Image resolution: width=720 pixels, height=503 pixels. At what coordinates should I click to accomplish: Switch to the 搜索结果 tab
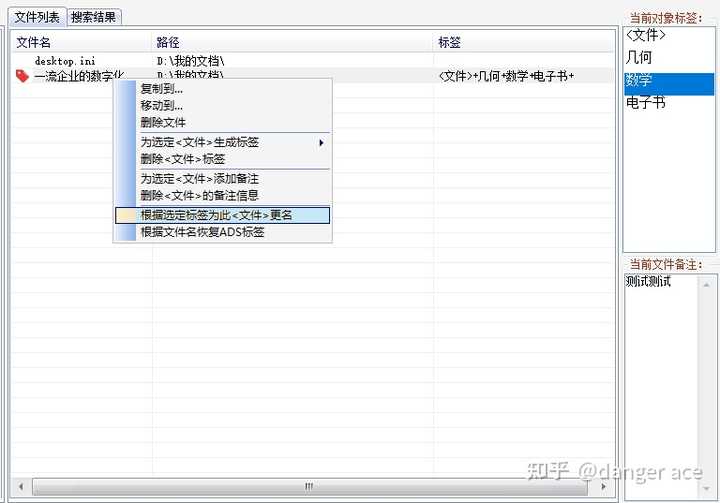tap(94, 17)
